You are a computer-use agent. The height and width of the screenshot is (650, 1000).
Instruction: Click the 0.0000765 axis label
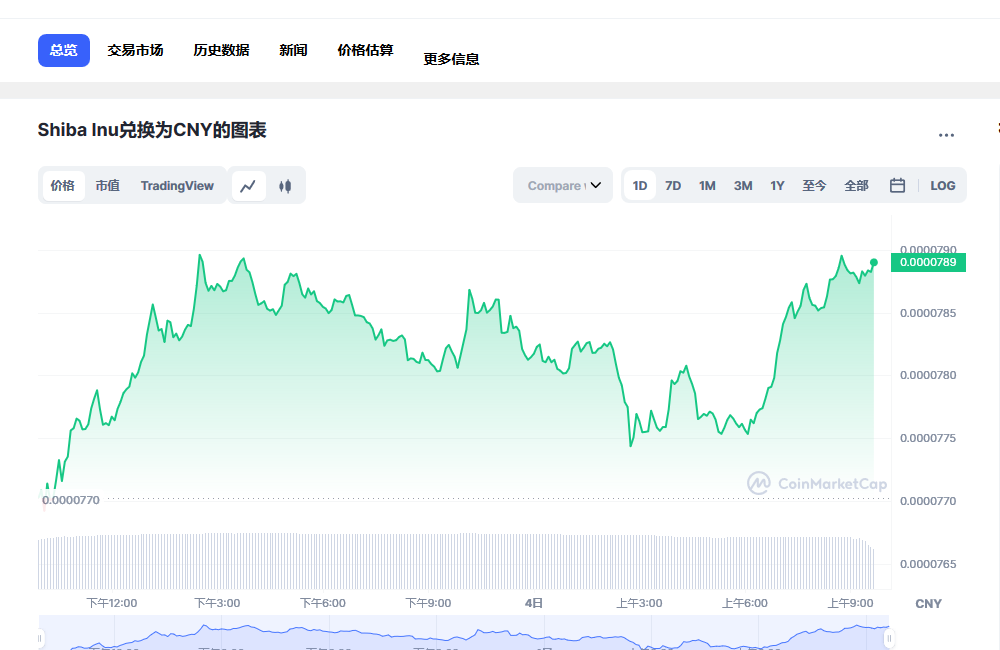(x=928, y=564)
